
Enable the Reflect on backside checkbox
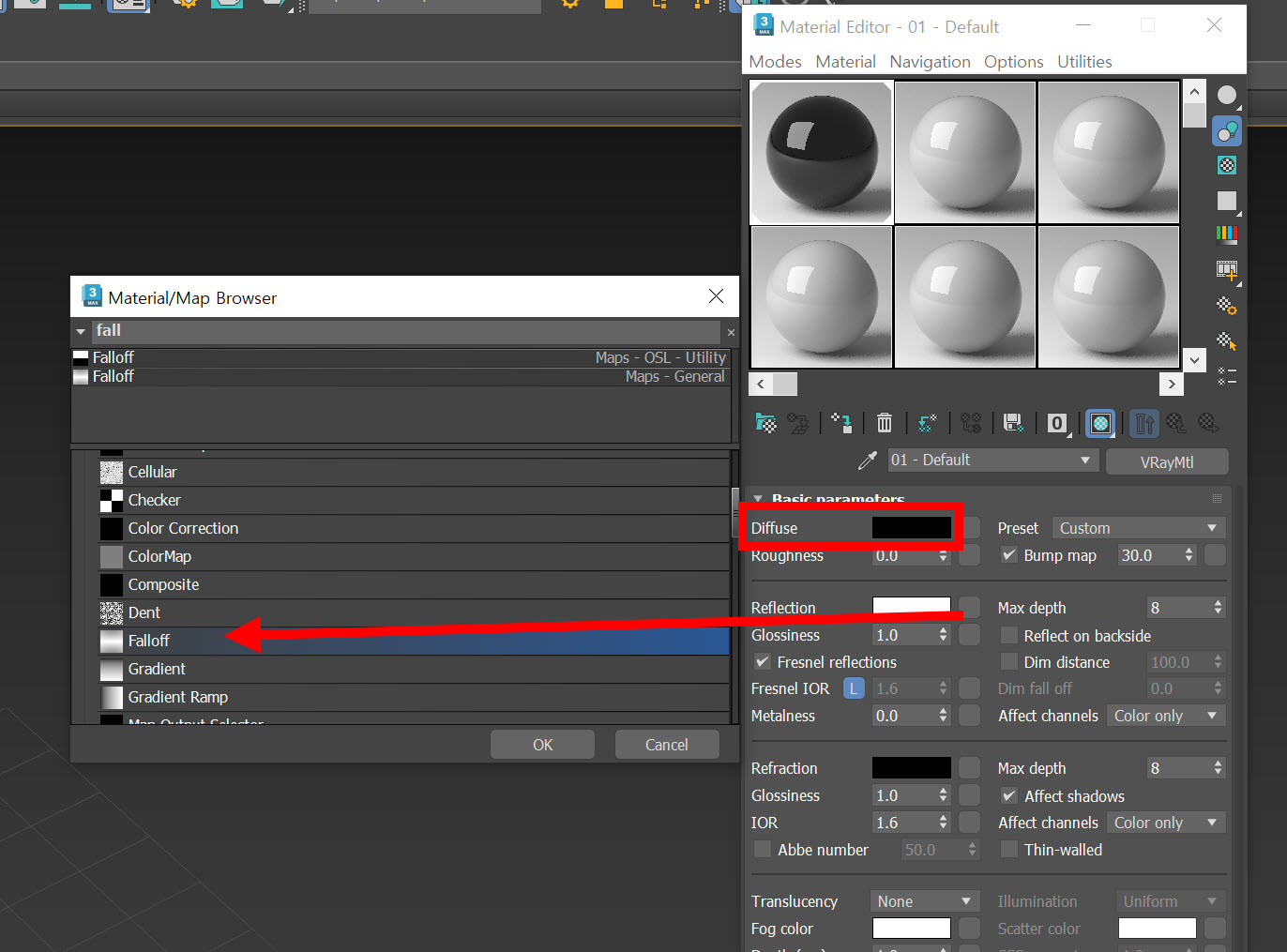tap(1009, 636)
